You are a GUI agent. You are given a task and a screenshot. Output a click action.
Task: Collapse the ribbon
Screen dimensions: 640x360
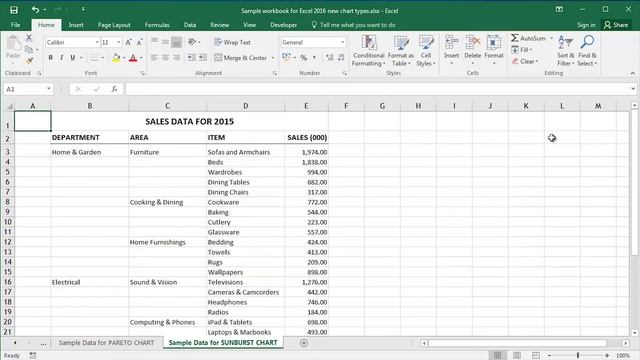[633, 73]
